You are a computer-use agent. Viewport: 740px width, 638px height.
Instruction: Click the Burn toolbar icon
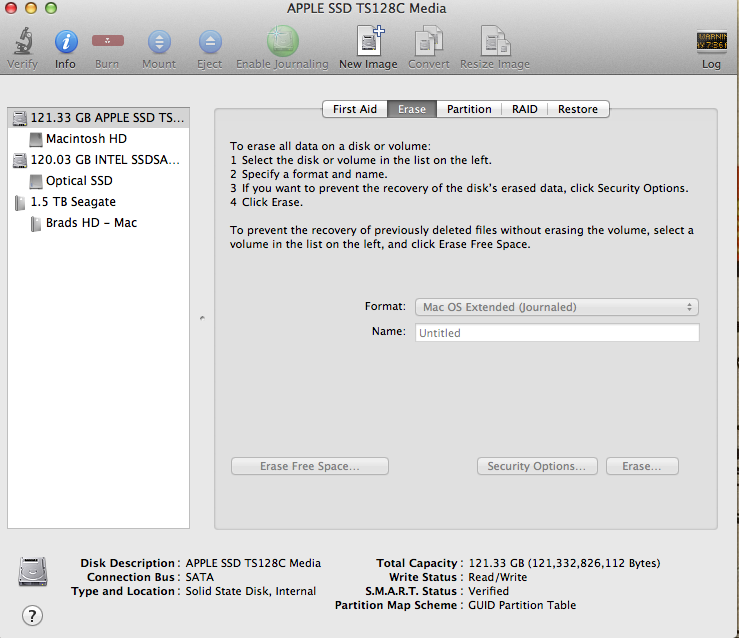click(x=108, y=41)
